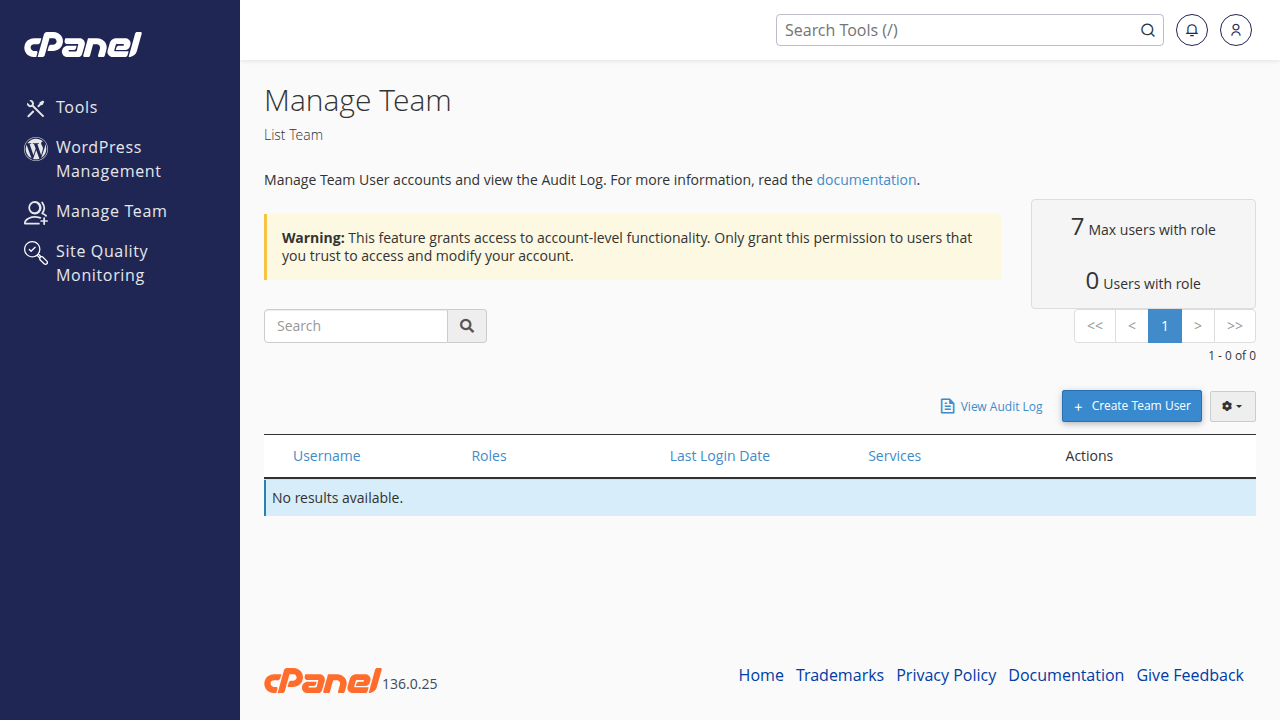Click the footer cPanel logo
This screenshot has height=720, width=1280.
tap(322, 681)
